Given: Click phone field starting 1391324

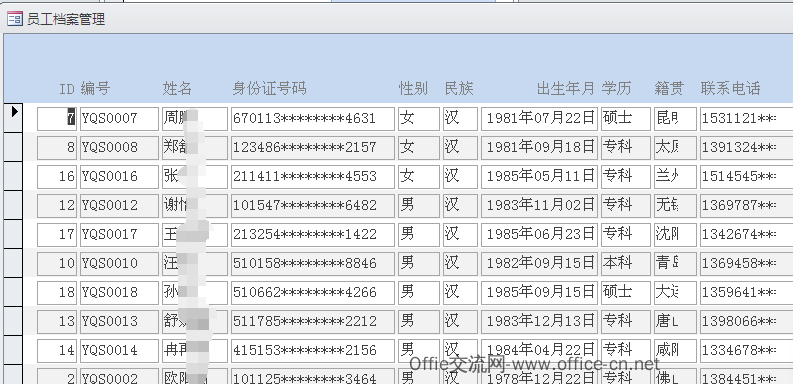Looking at the screenshot, I should (x=746, y=148).
